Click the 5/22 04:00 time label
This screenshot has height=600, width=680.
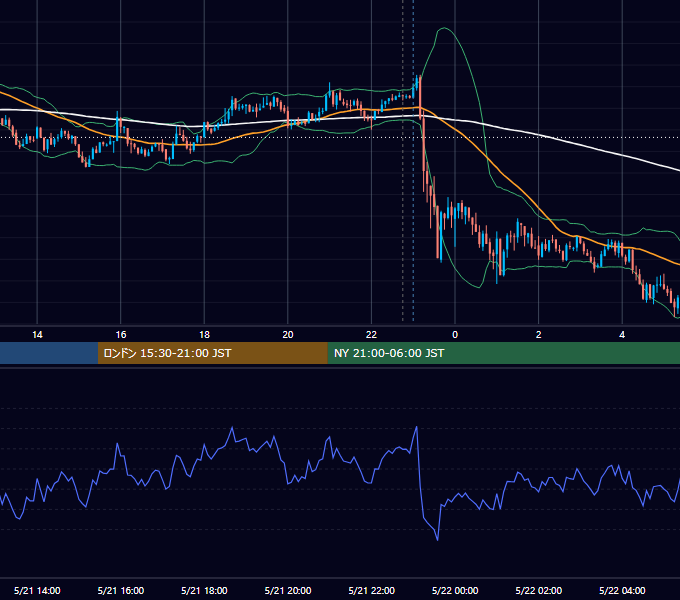pyautogui.click(x=622, y=590)
